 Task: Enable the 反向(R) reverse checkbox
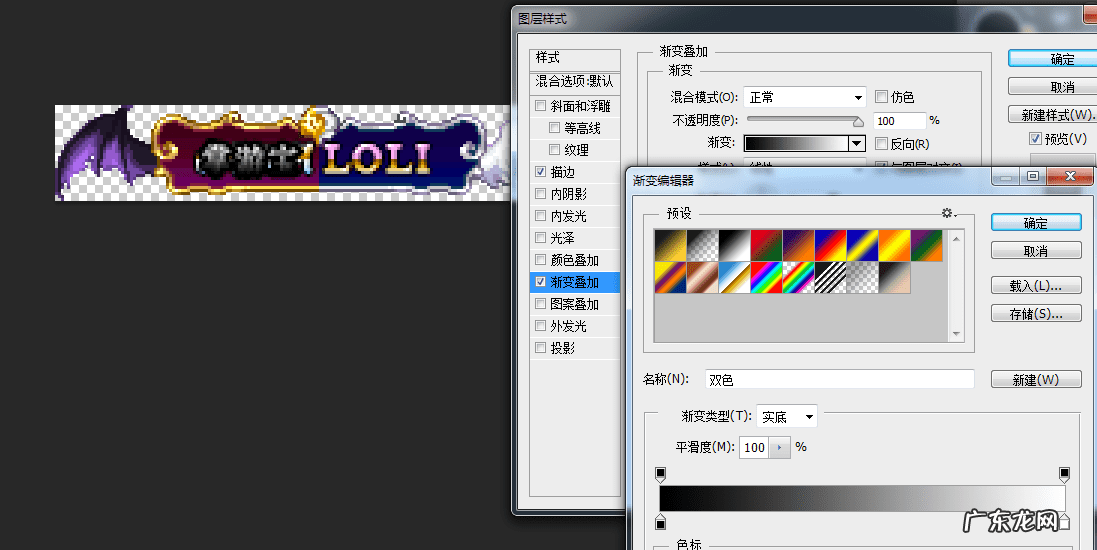(882, 143)
